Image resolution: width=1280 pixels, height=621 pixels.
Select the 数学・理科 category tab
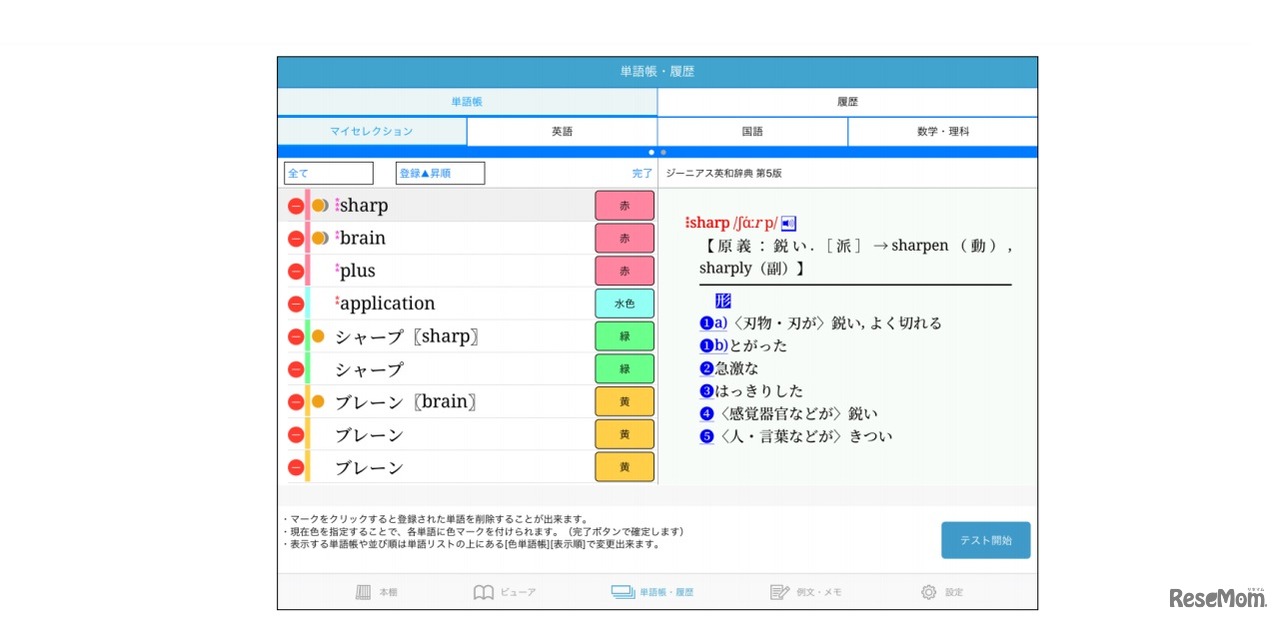[x=943, y=131]
